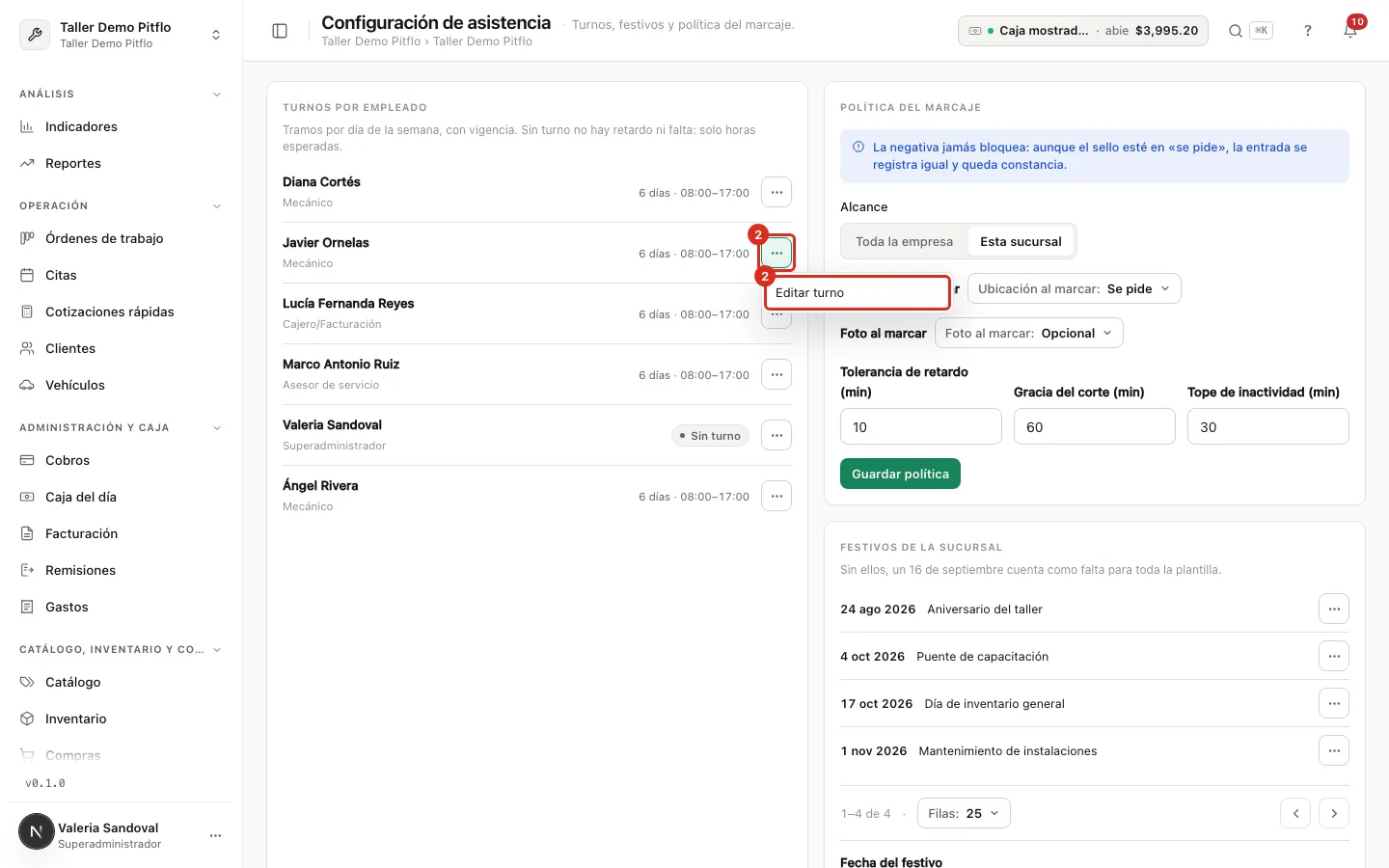Go to Inventario page

(x=121, y=719)
